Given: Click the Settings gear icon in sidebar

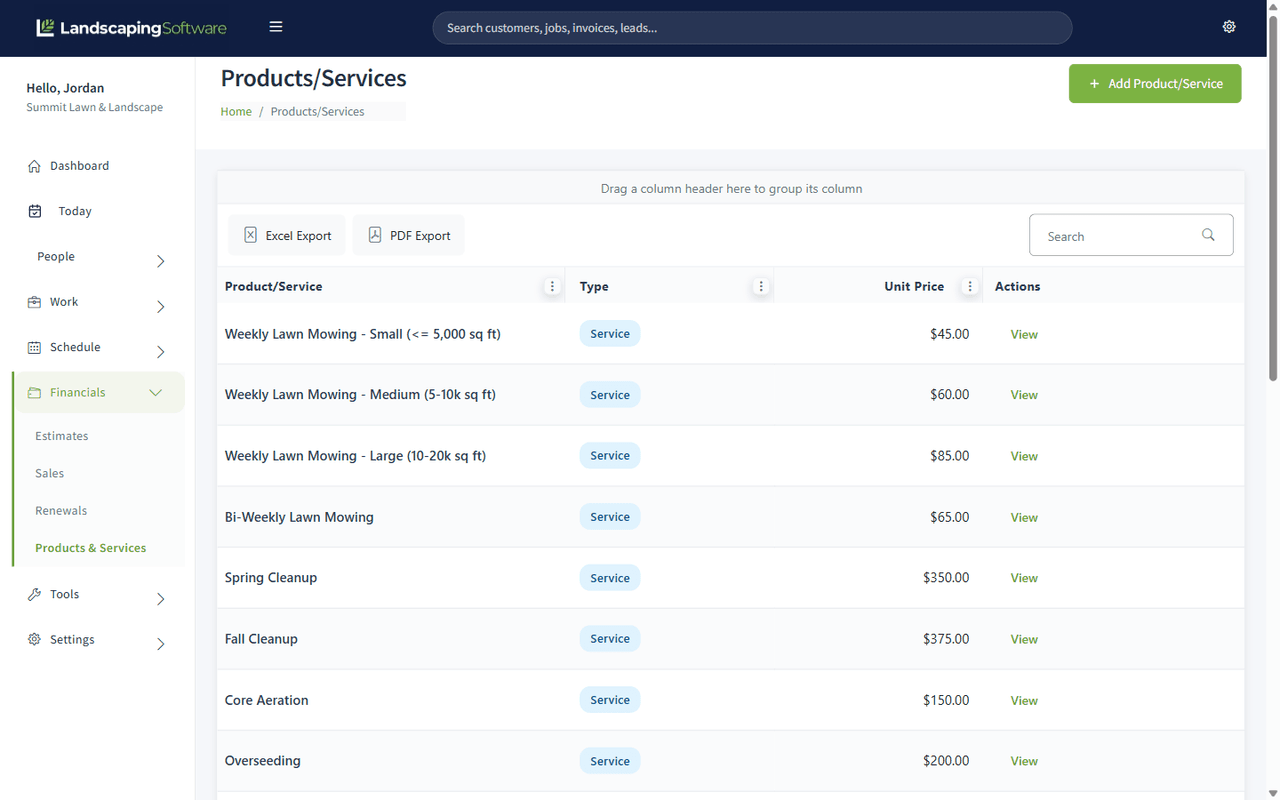Looking at the screenshot, I should (34, 639).
